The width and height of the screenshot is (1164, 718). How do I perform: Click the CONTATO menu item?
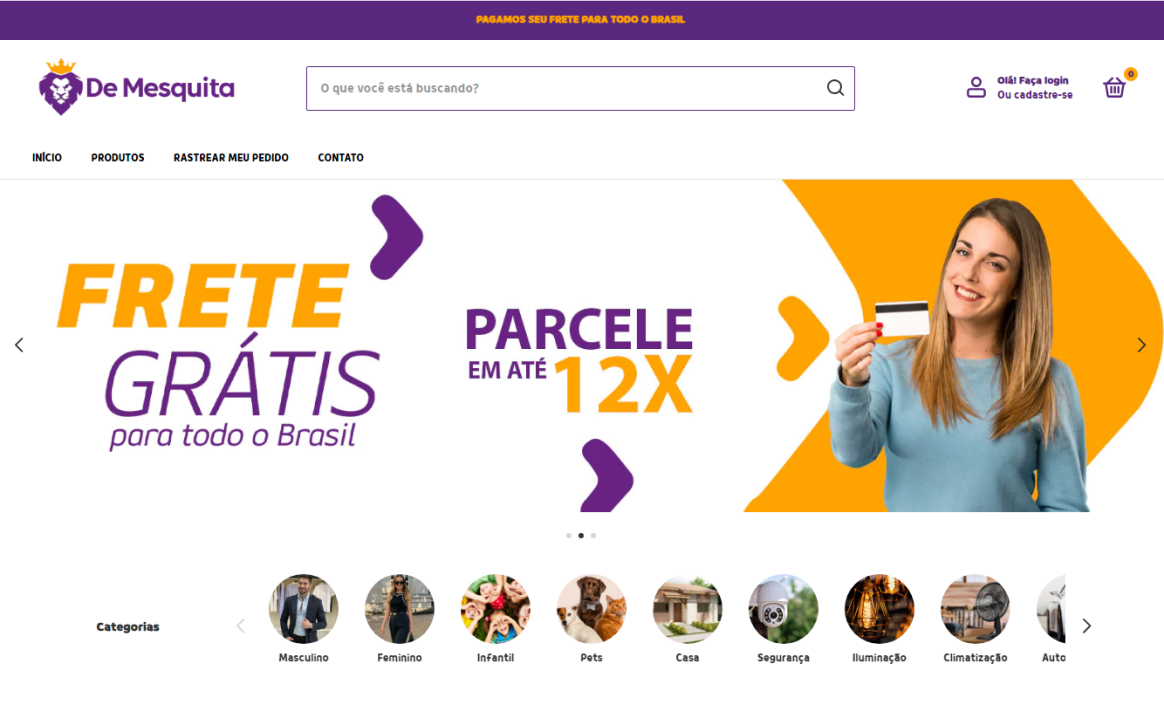(x=341, y=157)
